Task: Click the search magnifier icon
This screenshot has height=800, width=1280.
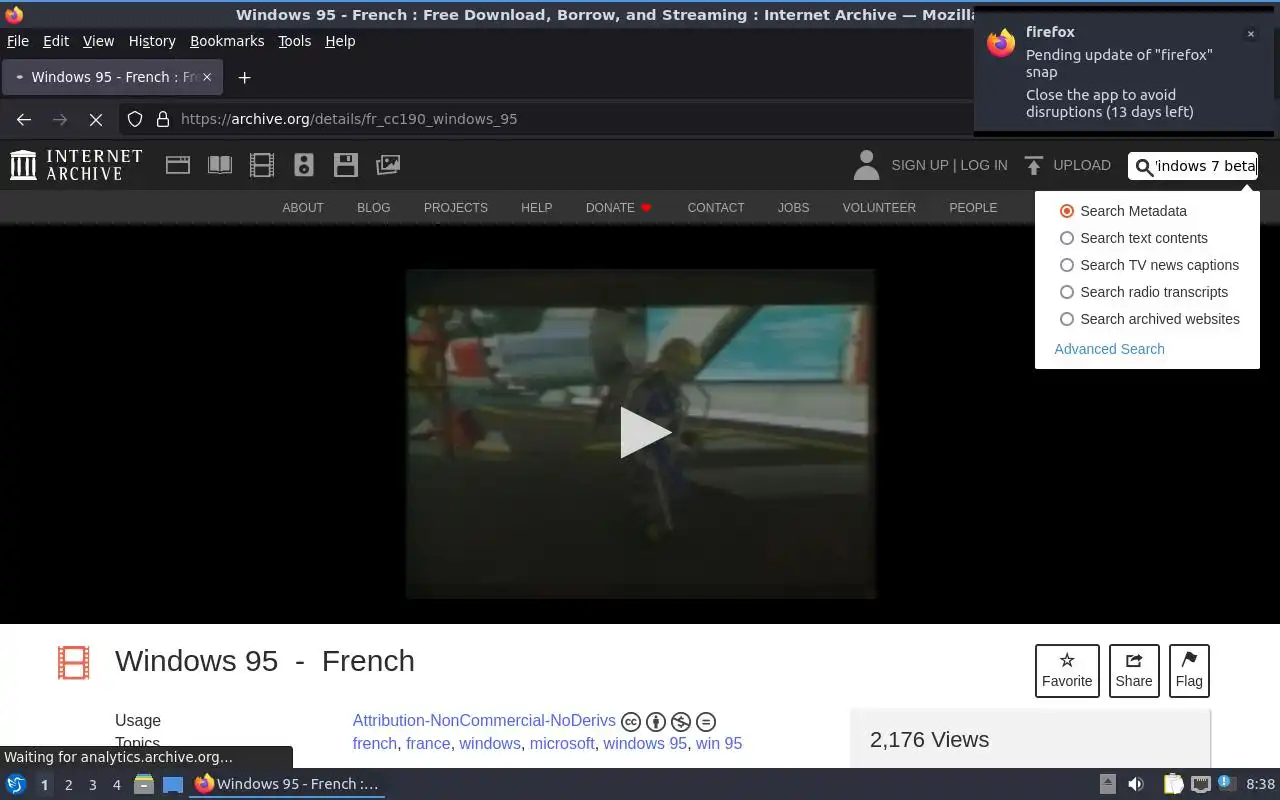Action: coord(1144,167)
